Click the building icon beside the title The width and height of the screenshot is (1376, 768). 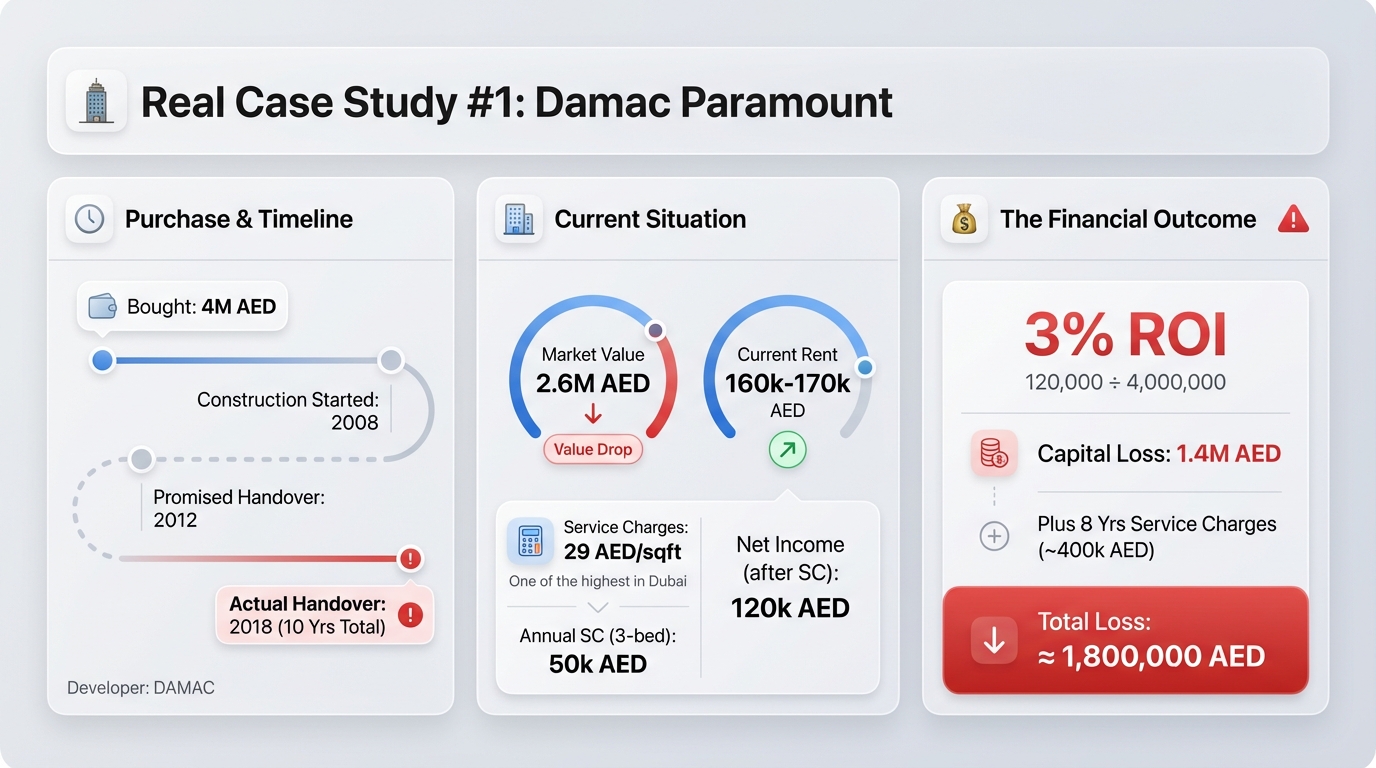96,102
